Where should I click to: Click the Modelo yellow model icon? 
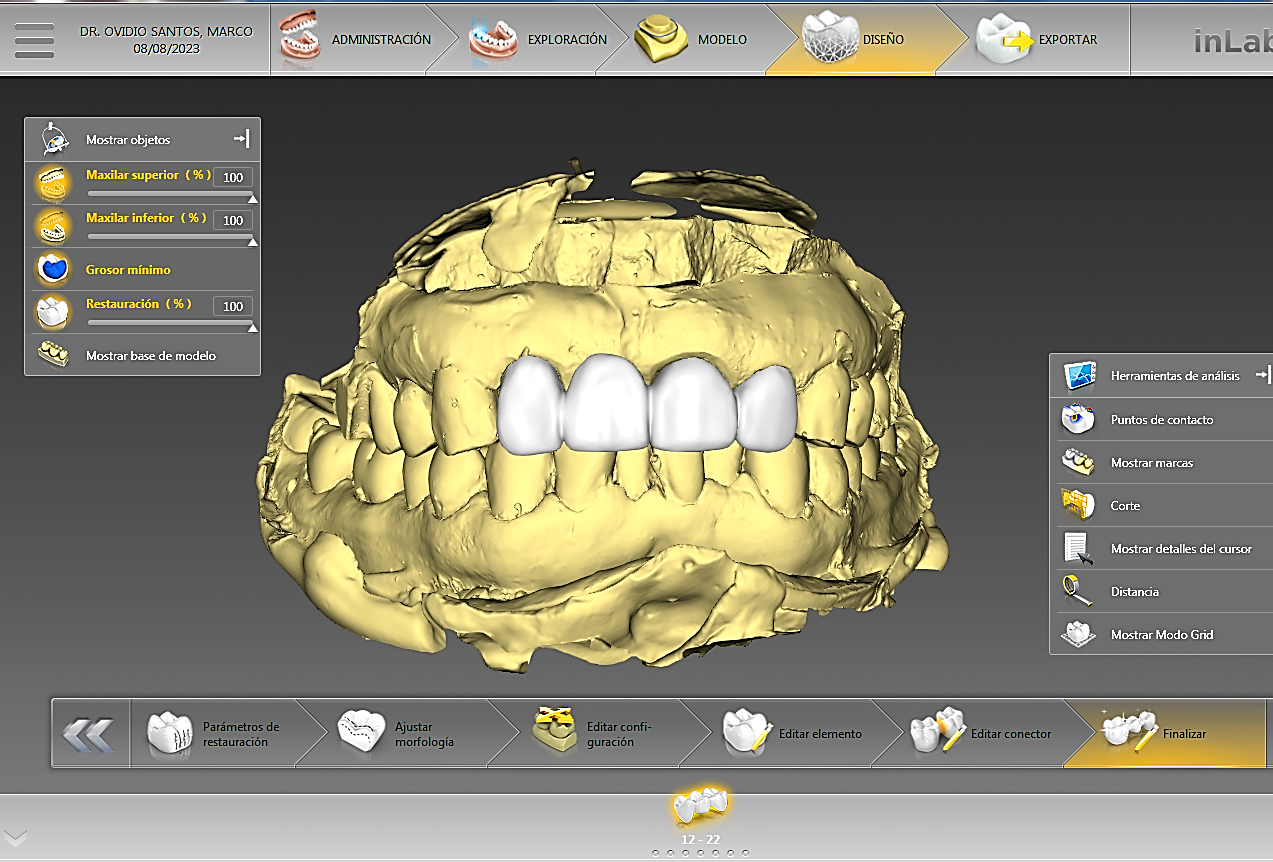(659, 39)
